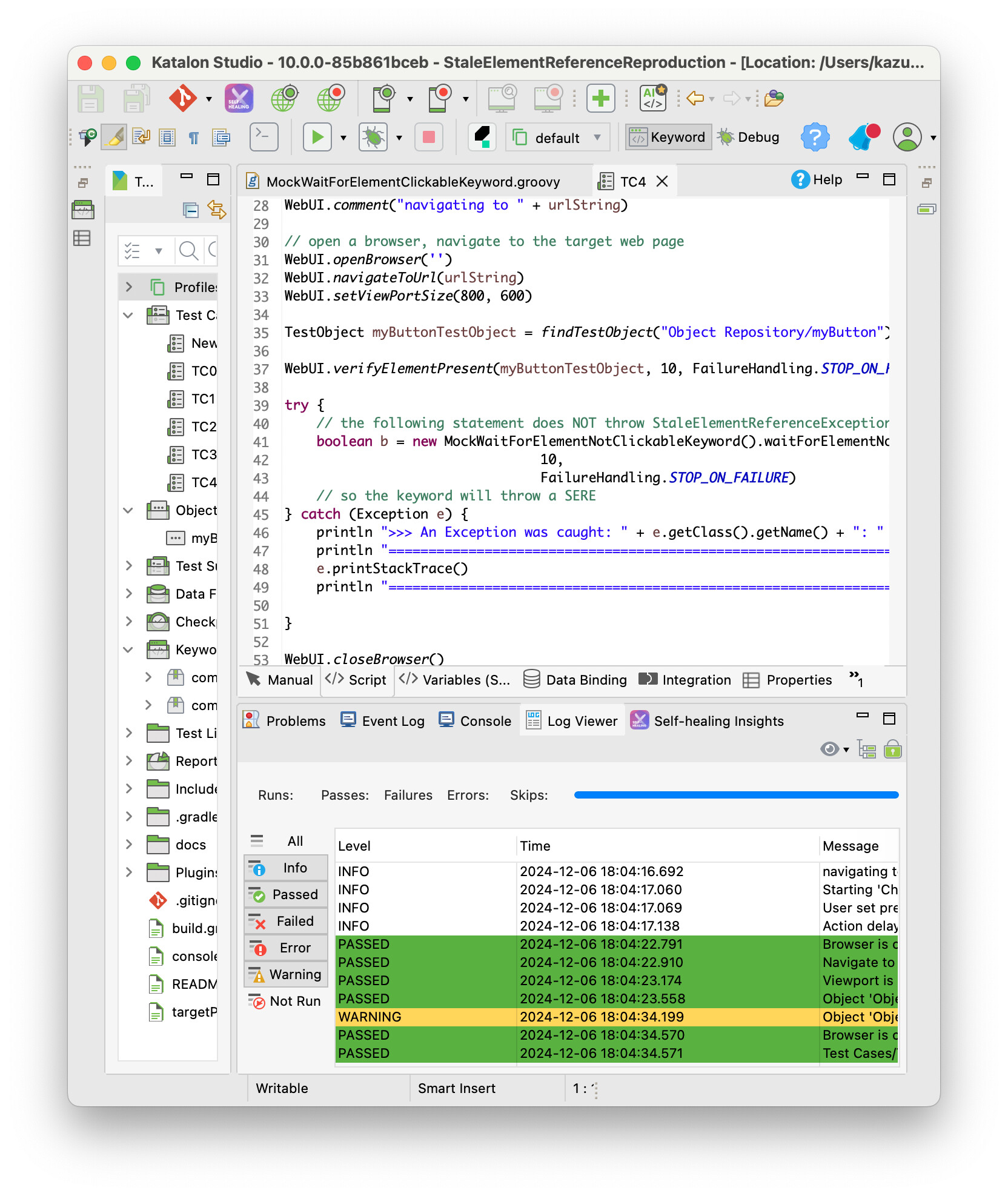The height and width of the screenshot is (1196, 1008).
Task: Click the Git toolbar icon
Action: (x=182, y=98)
